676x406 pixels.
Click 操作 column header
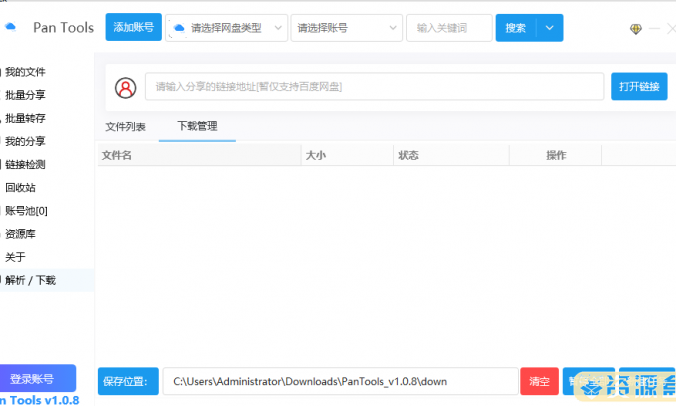[x=556, y=155]
